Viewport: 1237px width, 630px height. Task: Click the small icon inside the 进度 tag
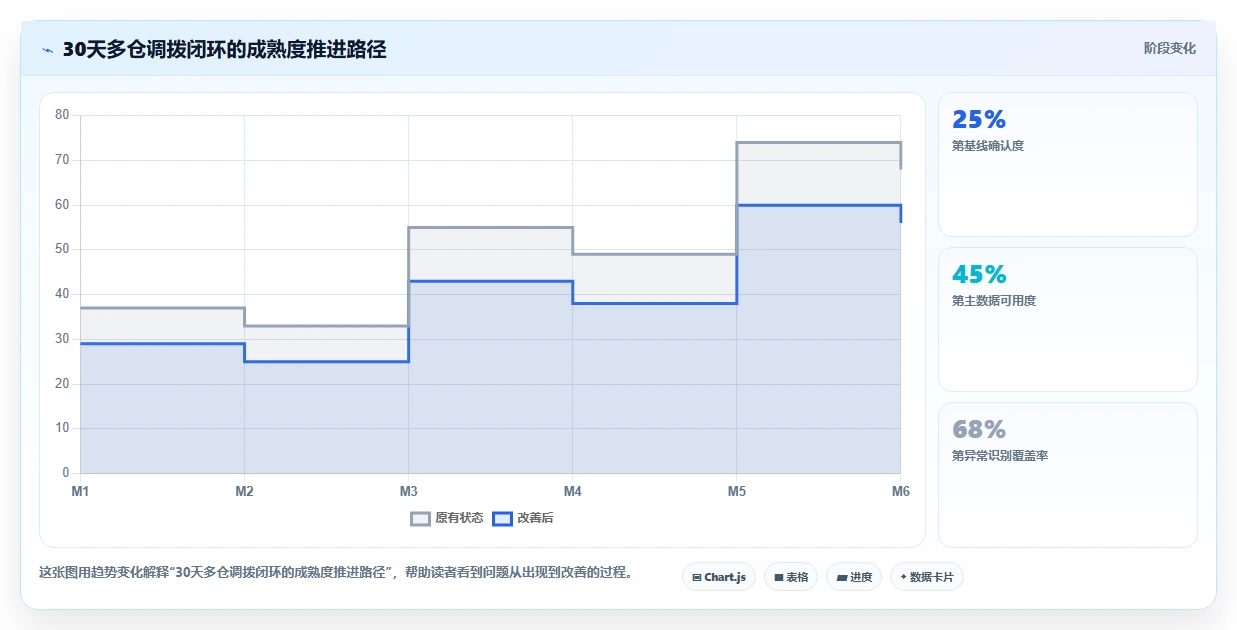tap(841, 578)
